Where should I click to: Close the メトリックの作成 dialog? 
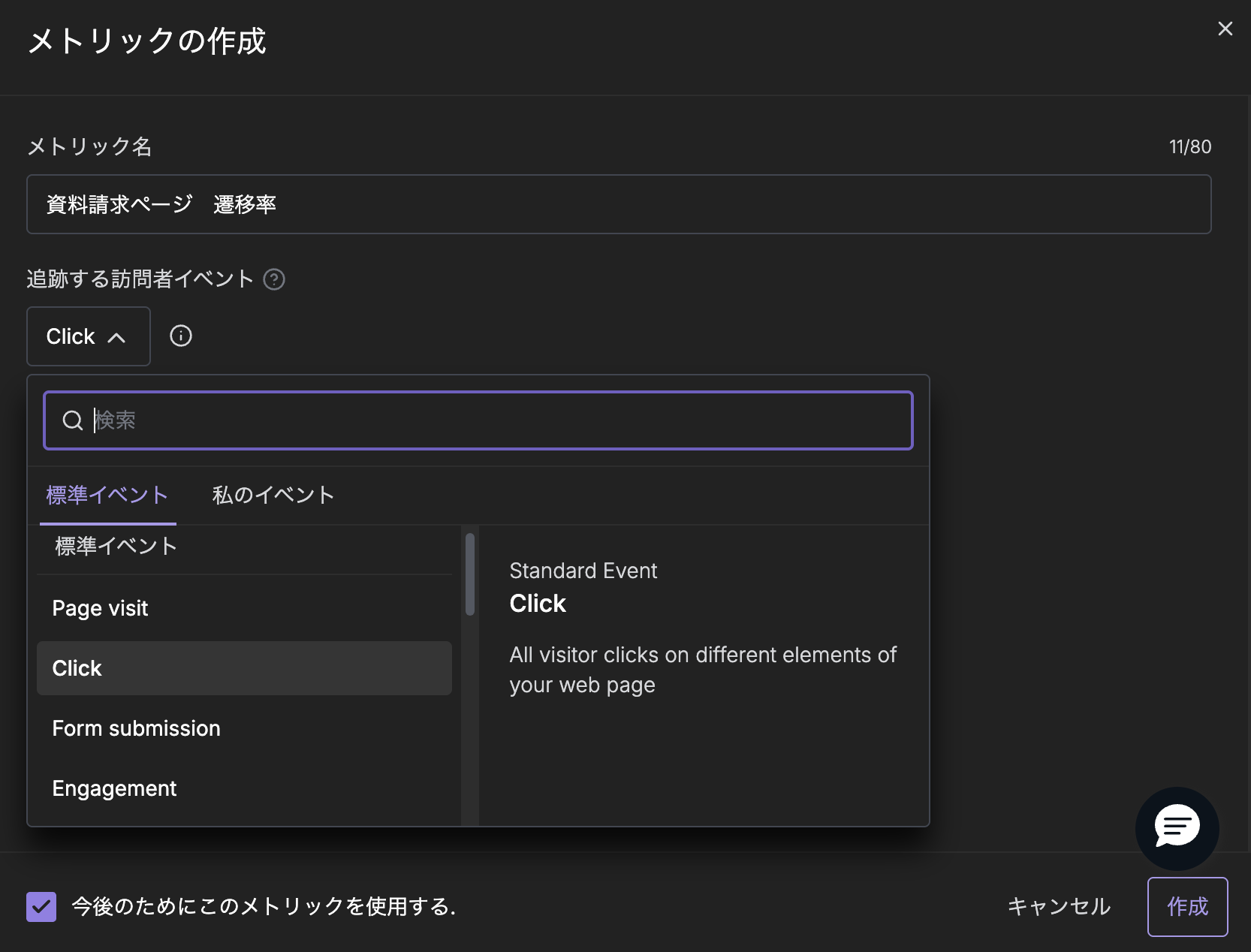tap(1225, 29)
